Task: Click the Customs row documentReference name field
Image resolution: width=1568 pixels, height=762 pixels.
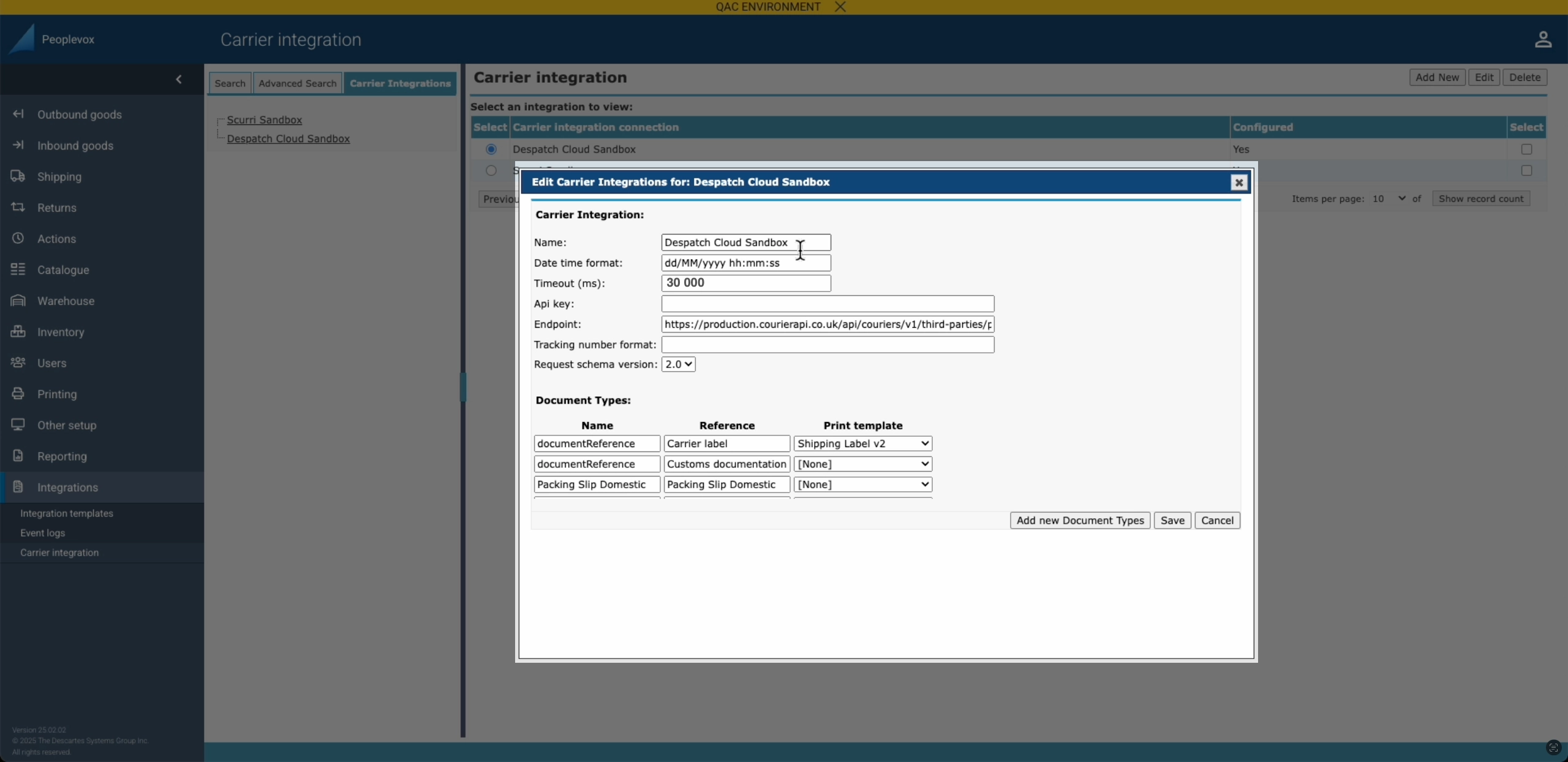Action: pos(597,464)
